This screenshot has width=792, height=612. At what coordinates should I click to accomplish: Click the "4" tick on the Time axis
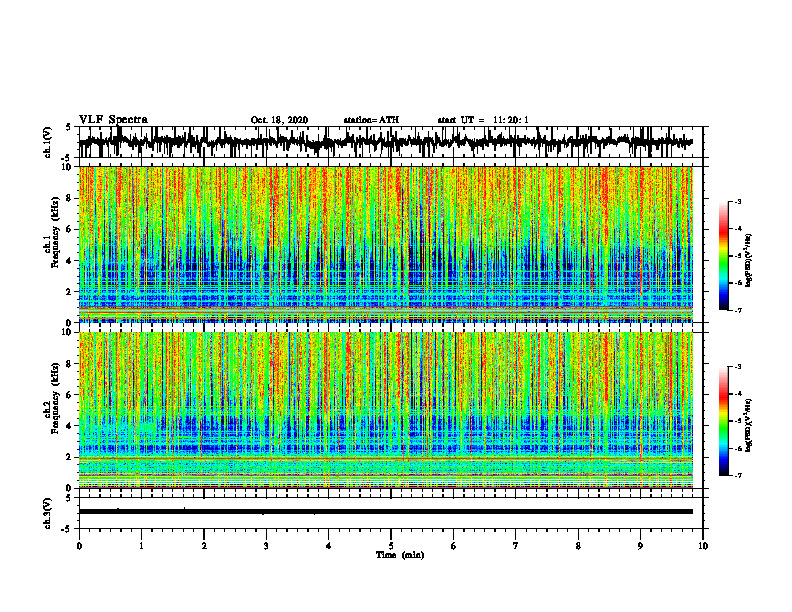[328, 546]
